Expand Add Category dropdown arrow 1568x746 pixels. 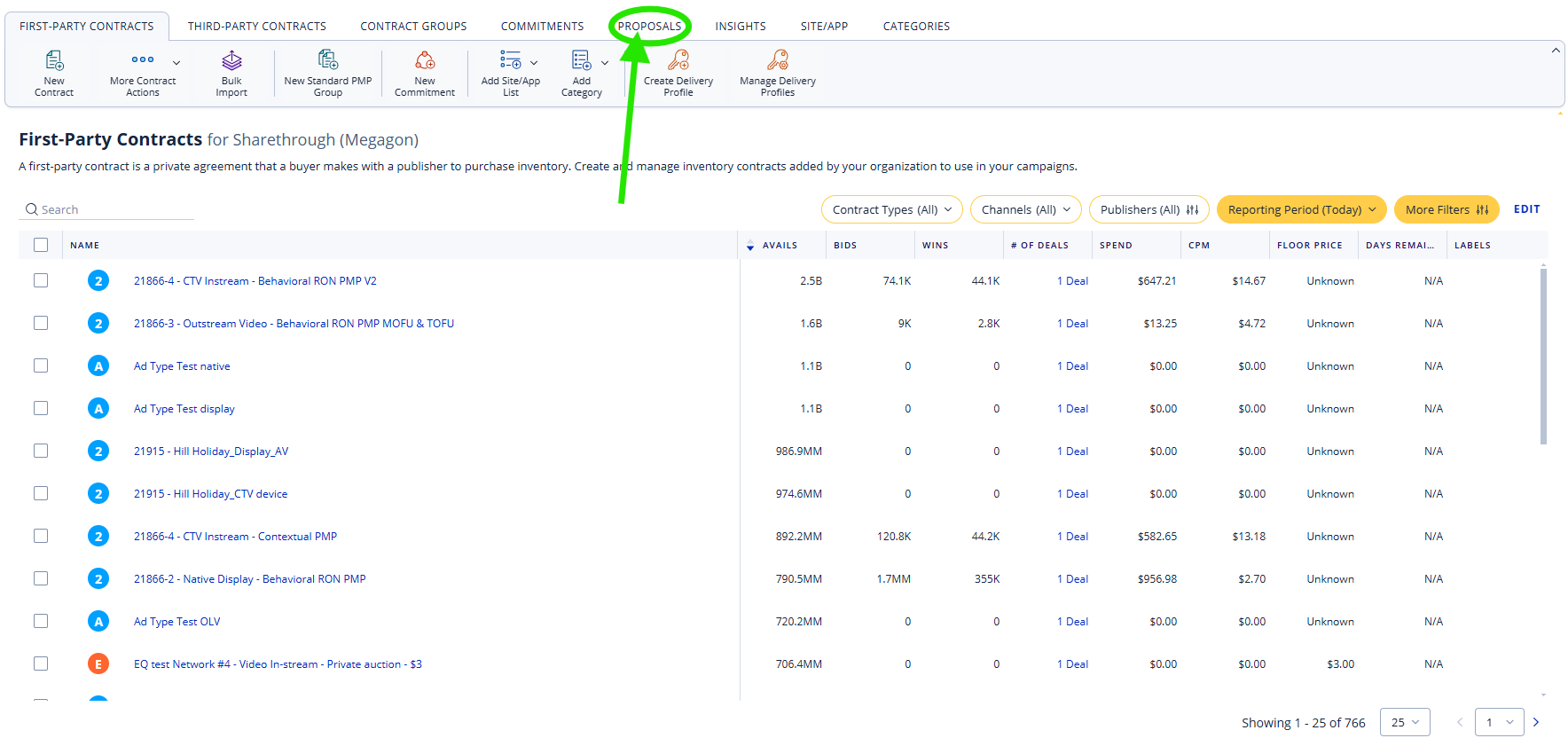pos(605,63)
